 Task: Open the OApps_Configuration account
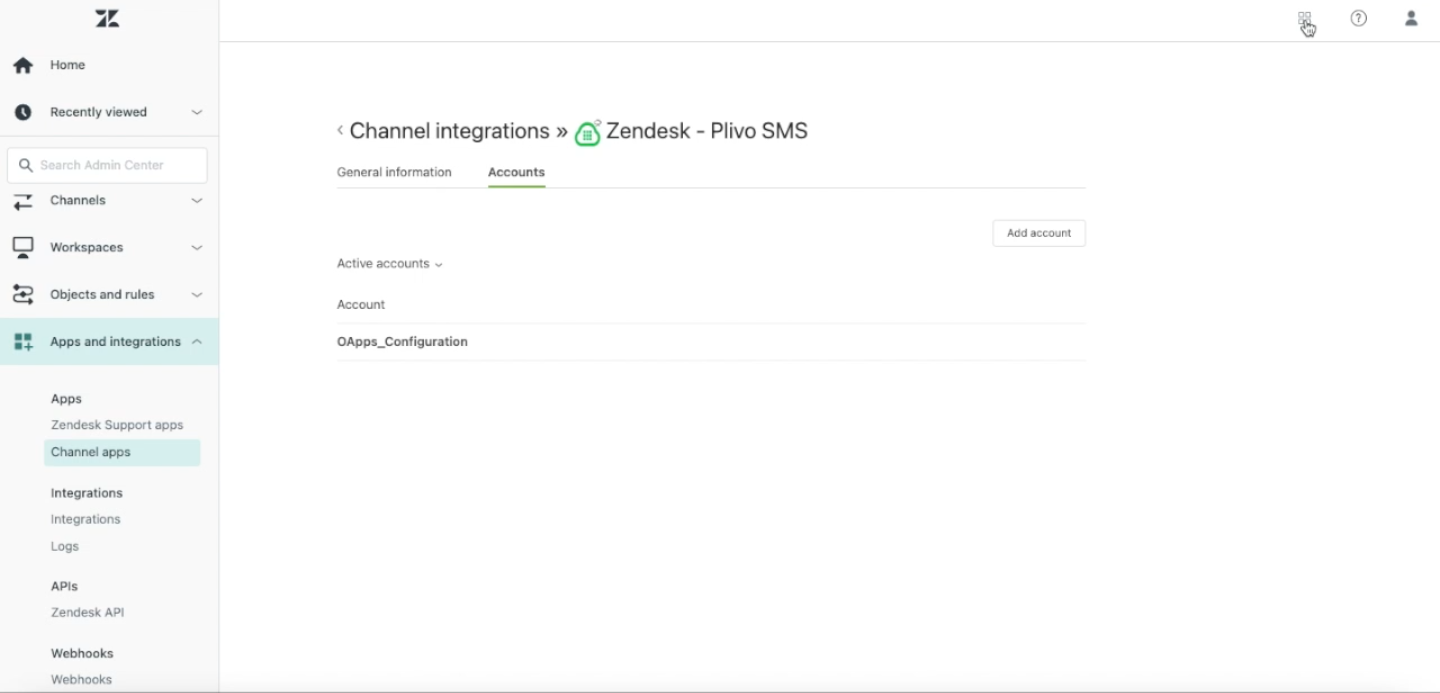coord(402,342)
